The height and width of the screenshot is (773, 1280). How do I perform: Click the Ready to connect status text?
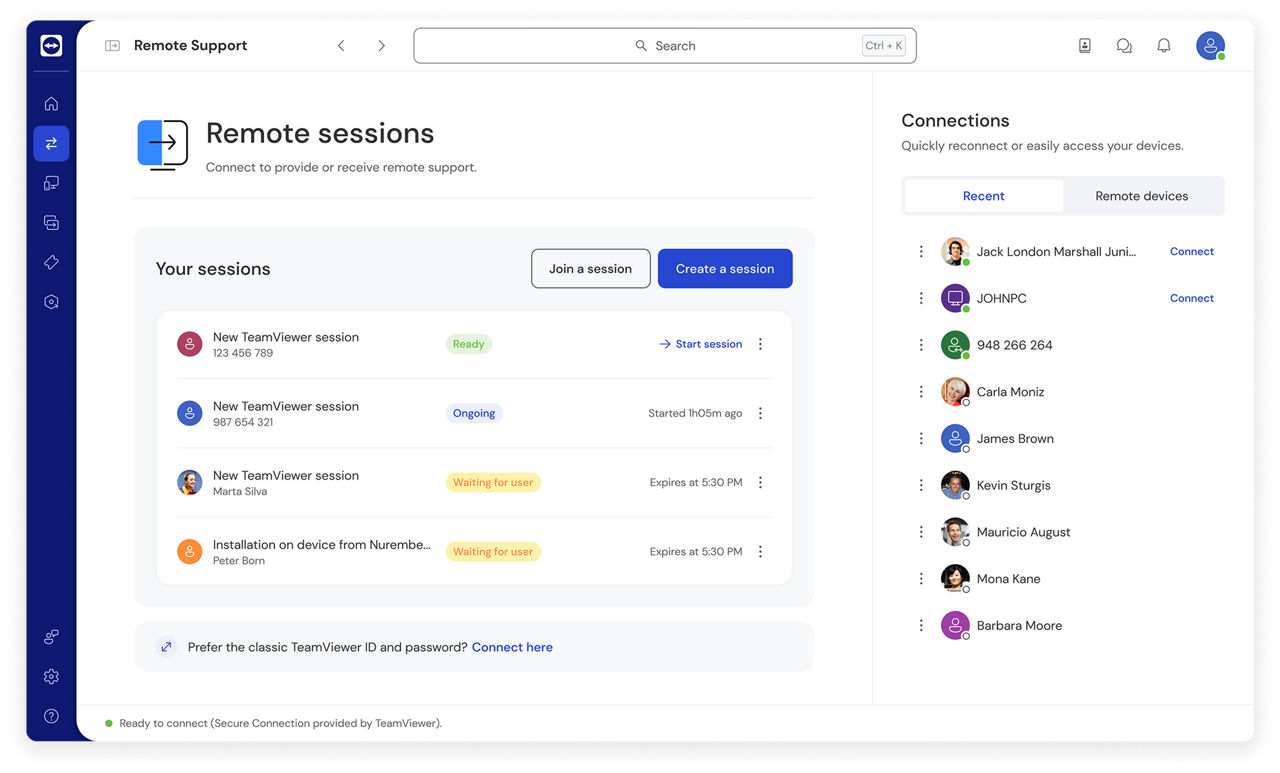coord(280,723)
